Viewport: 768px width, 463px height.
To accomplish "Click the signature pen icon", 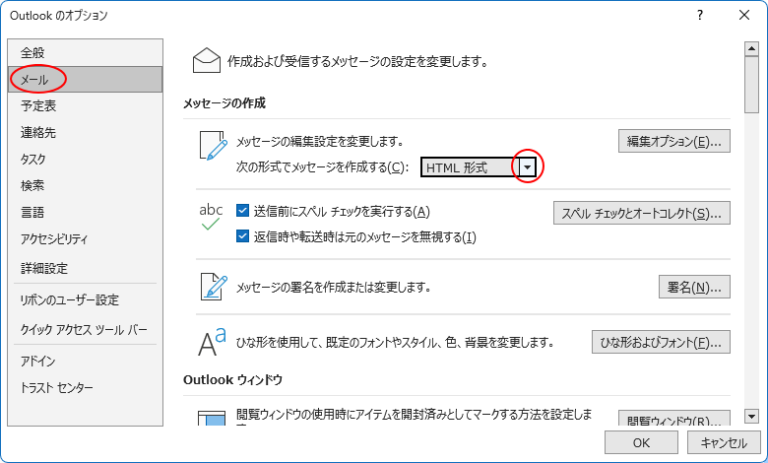I will click(214, 287).
